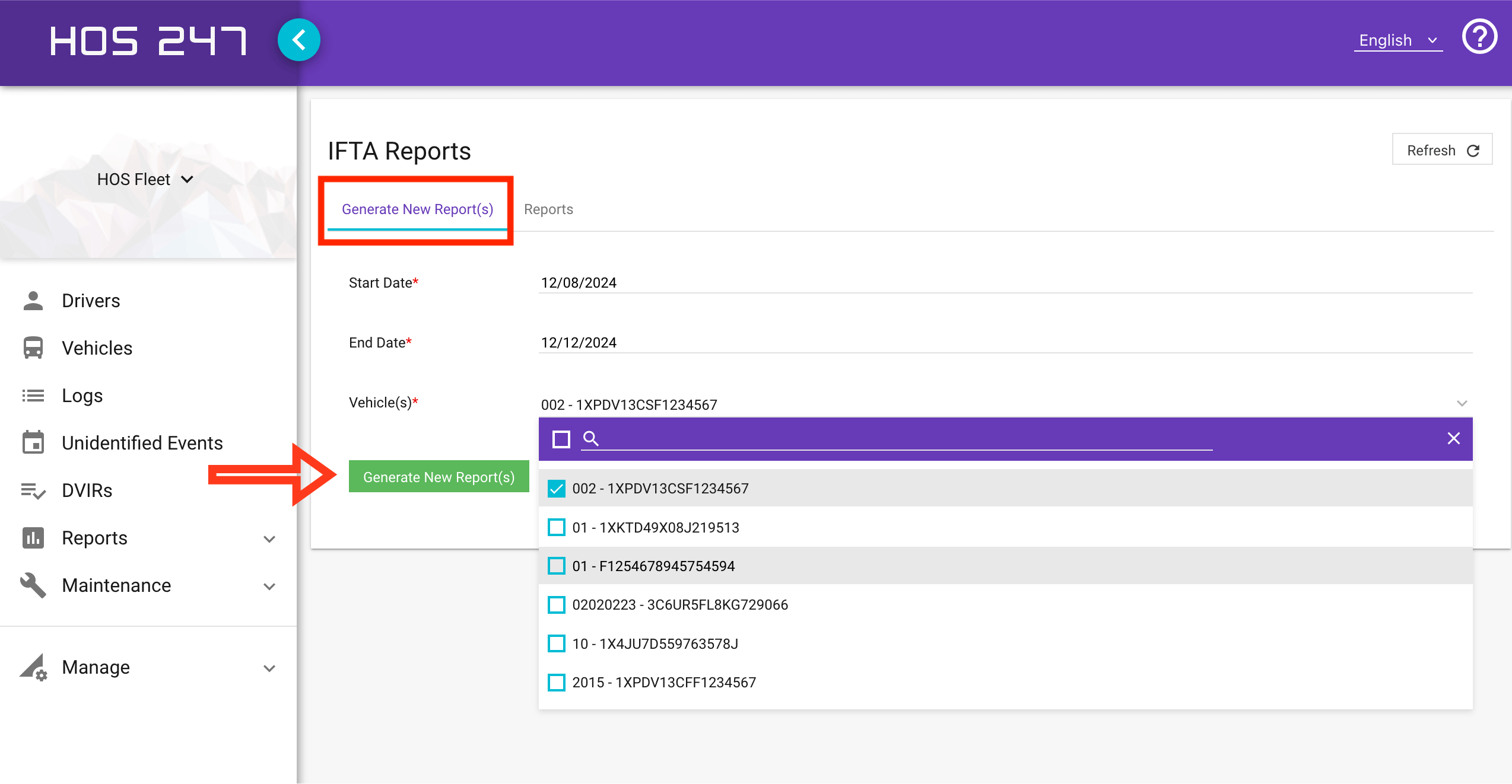Collapse sidebar with the teal back arrow
This screenshot has height=784, width=1512.
[299, 40]
